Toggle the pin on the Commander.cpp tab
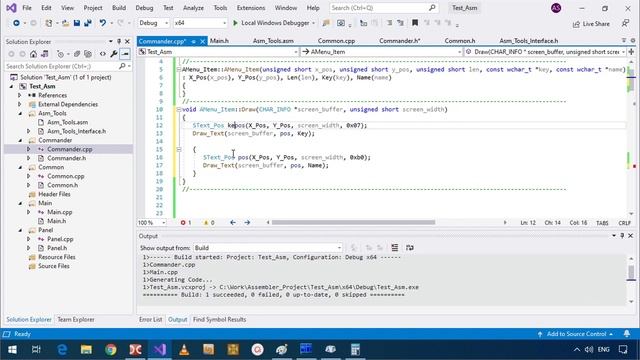 point(193,41)
